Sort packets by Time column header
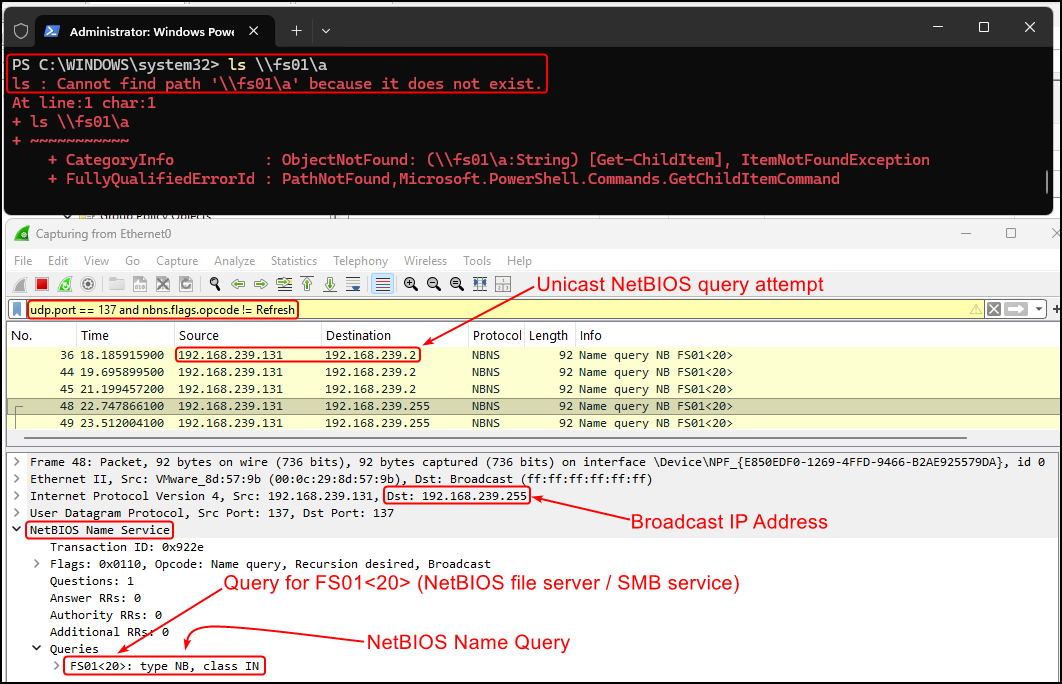 point(125,335)
